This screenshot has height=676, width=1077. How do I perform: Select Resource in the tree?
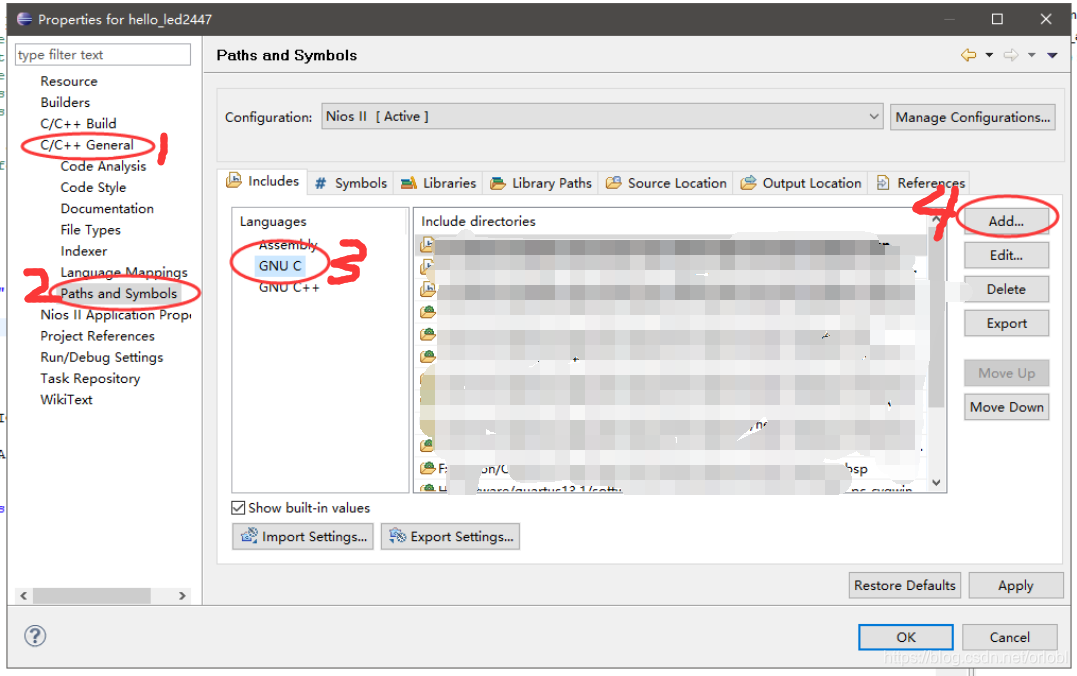(69, 81)
